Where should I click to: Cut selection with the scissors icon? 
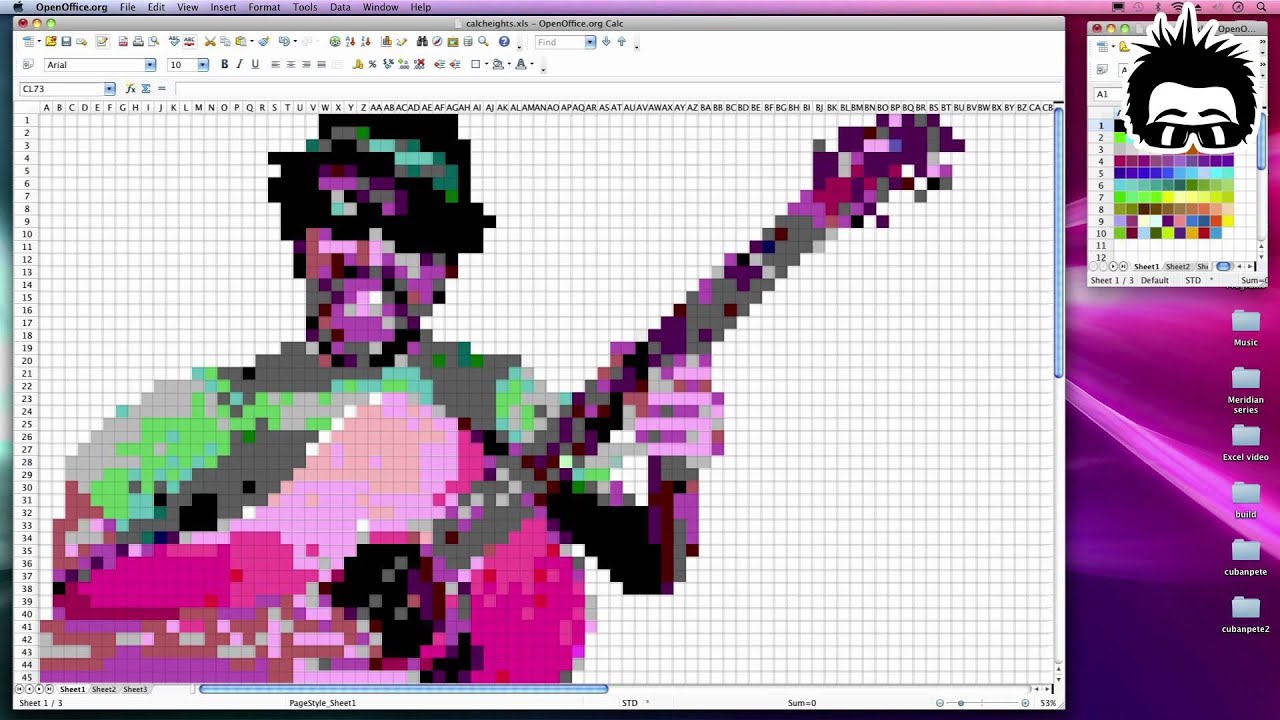pyautogui.click(x=210, y=41)
